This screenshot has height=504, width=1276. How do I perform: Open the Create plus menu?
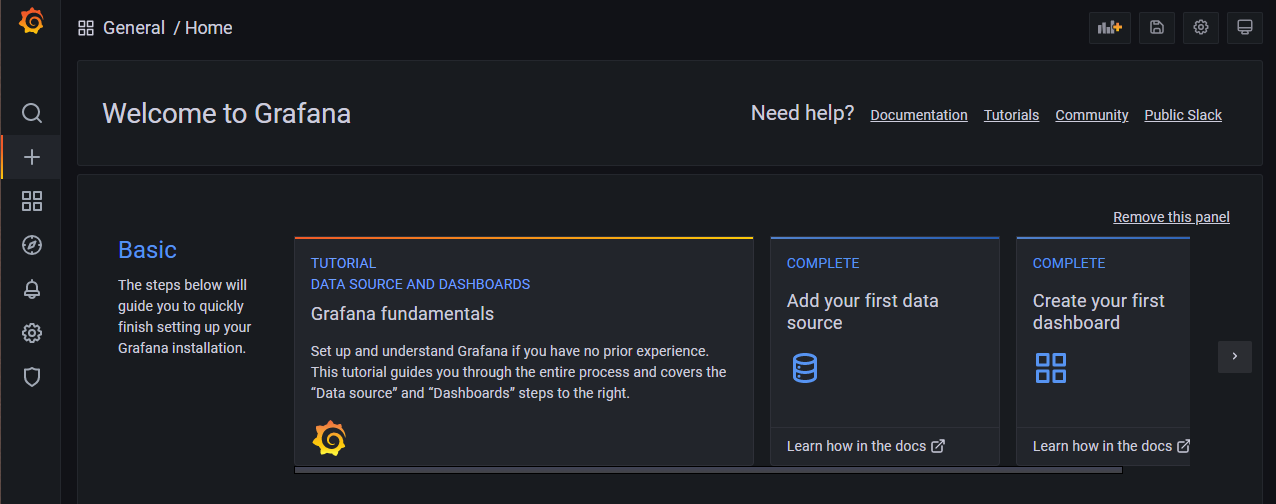(32, 157)
